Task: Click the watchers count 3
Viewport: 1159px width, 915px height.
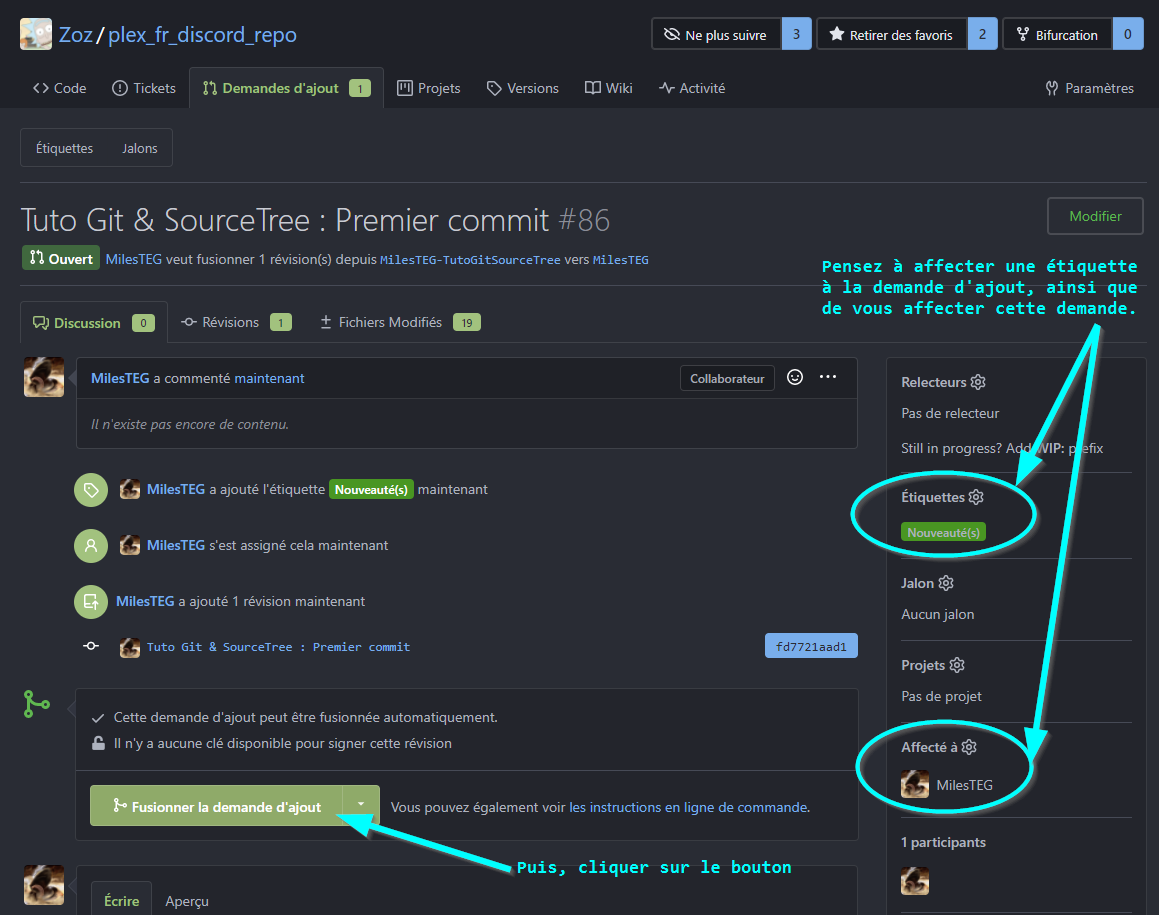Action: click(796, 34)
